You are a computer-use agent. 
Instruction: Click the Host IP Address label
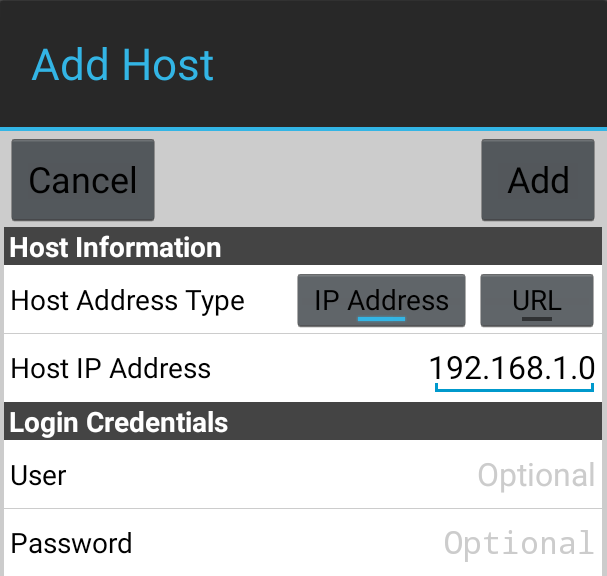pyautogui.click(x=111, y=369)
